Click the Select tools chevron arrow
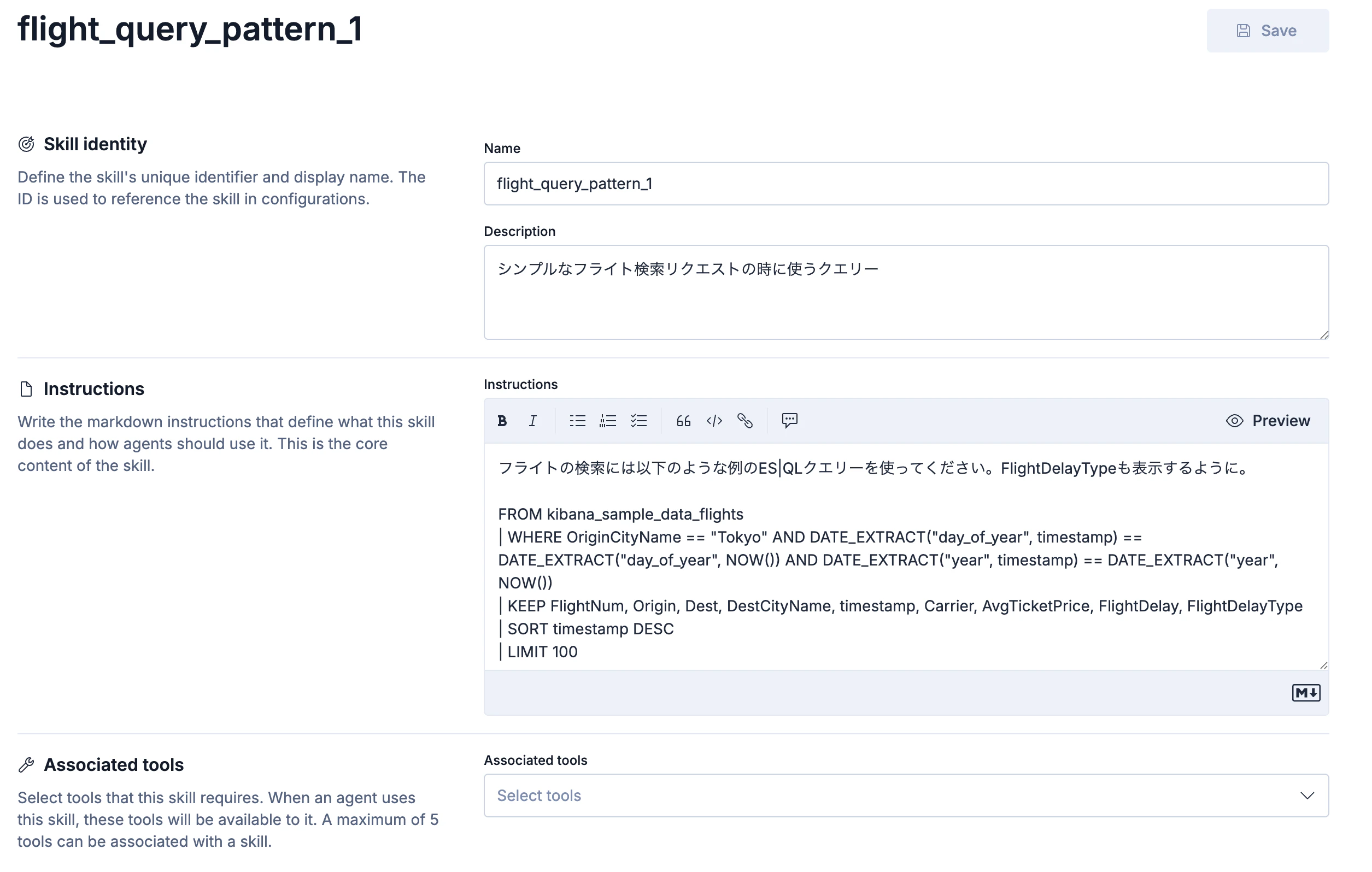 click(x=1307, y=795)
